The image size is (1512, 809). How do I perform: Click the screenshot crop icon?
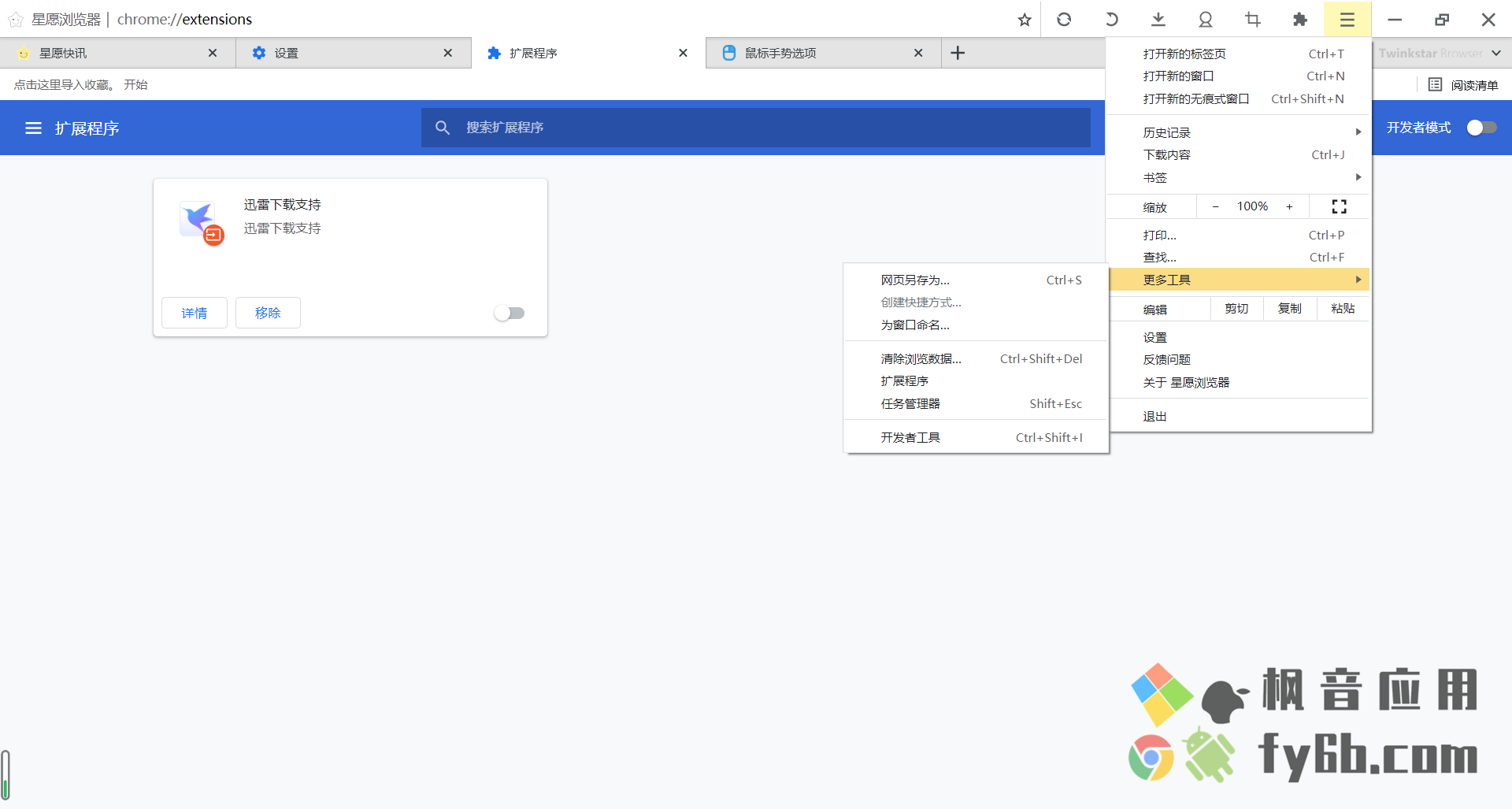pyautogui.click(x=1253, y=19)
